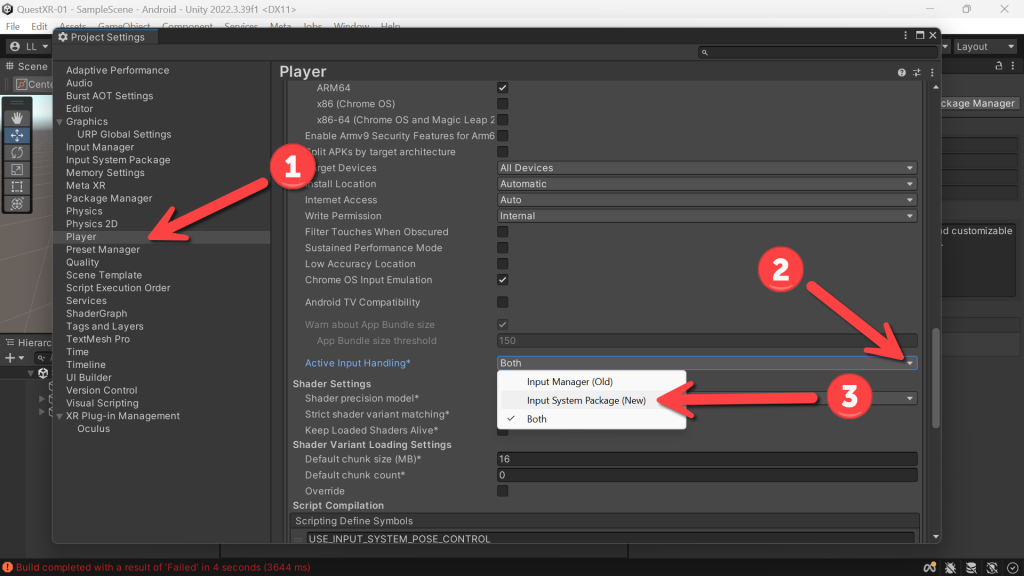Open the Layout dropdown

coord(985,47)
